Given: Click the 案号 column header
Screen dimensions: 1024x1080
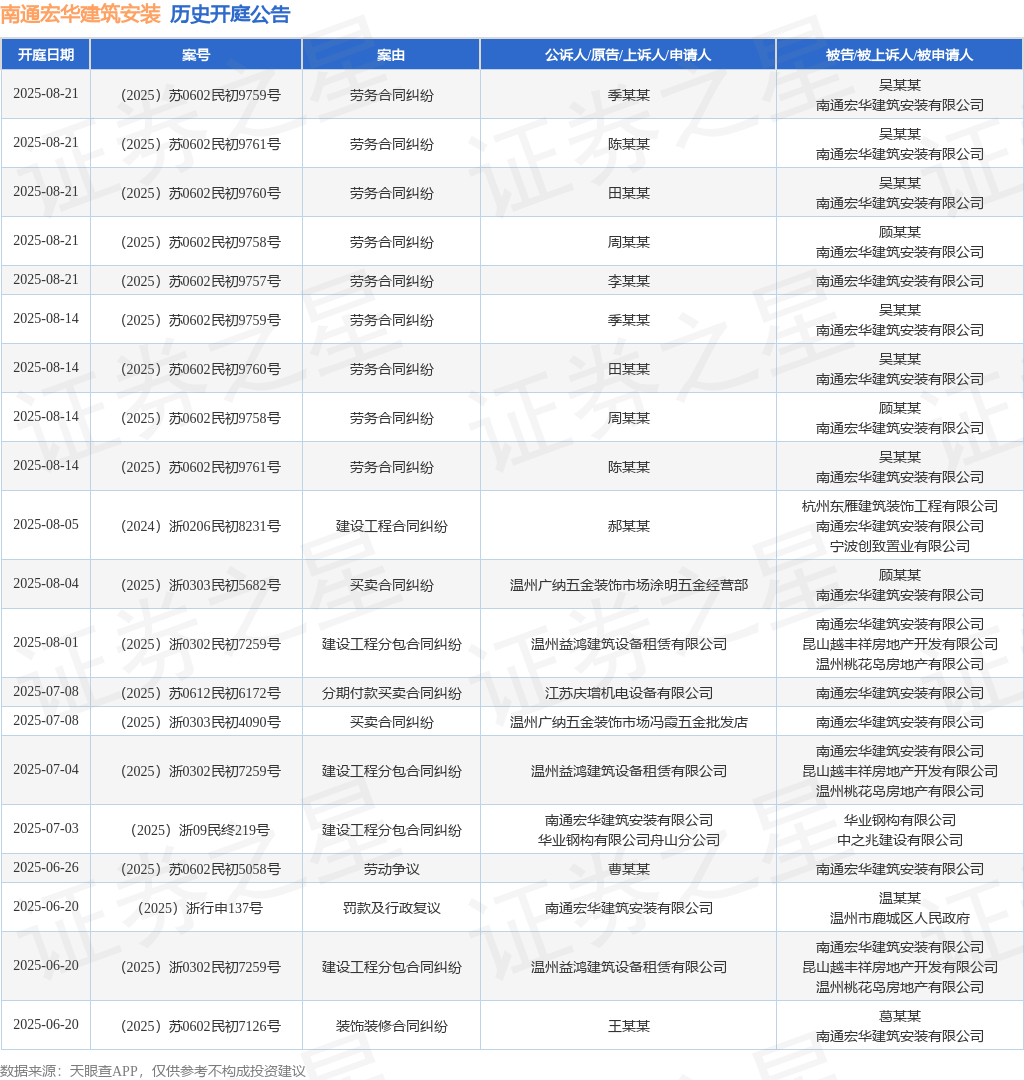Looking at the screenshot, I should tap(196, 55).
